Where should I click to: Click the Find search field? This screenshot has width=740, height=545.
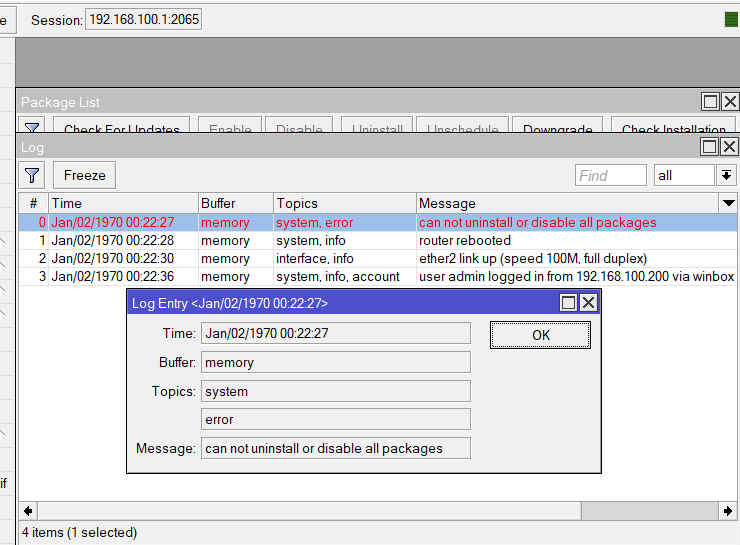[611, 176]
